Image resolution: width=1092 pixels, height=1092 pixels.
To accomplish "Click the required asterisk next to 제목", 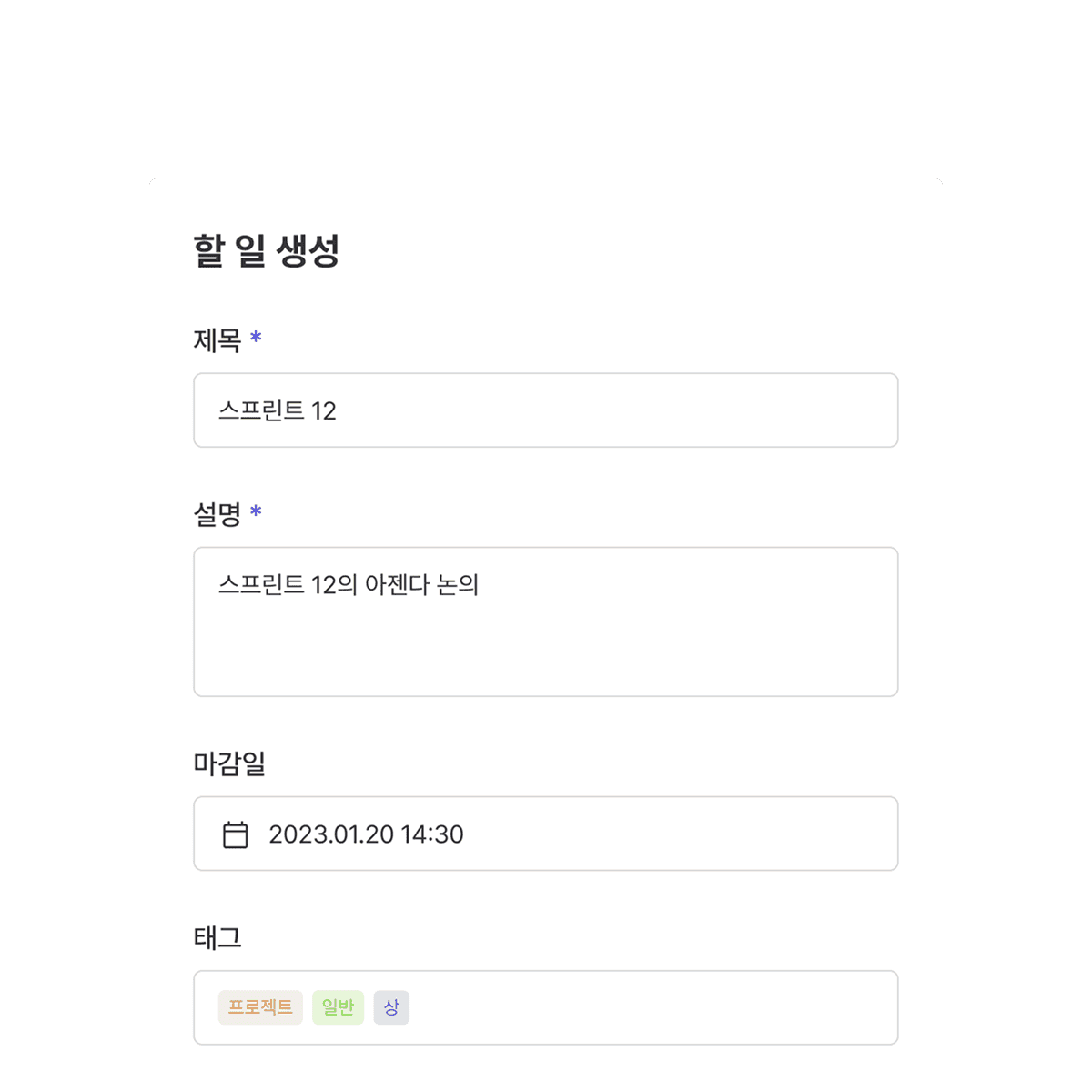I will 258,339.
